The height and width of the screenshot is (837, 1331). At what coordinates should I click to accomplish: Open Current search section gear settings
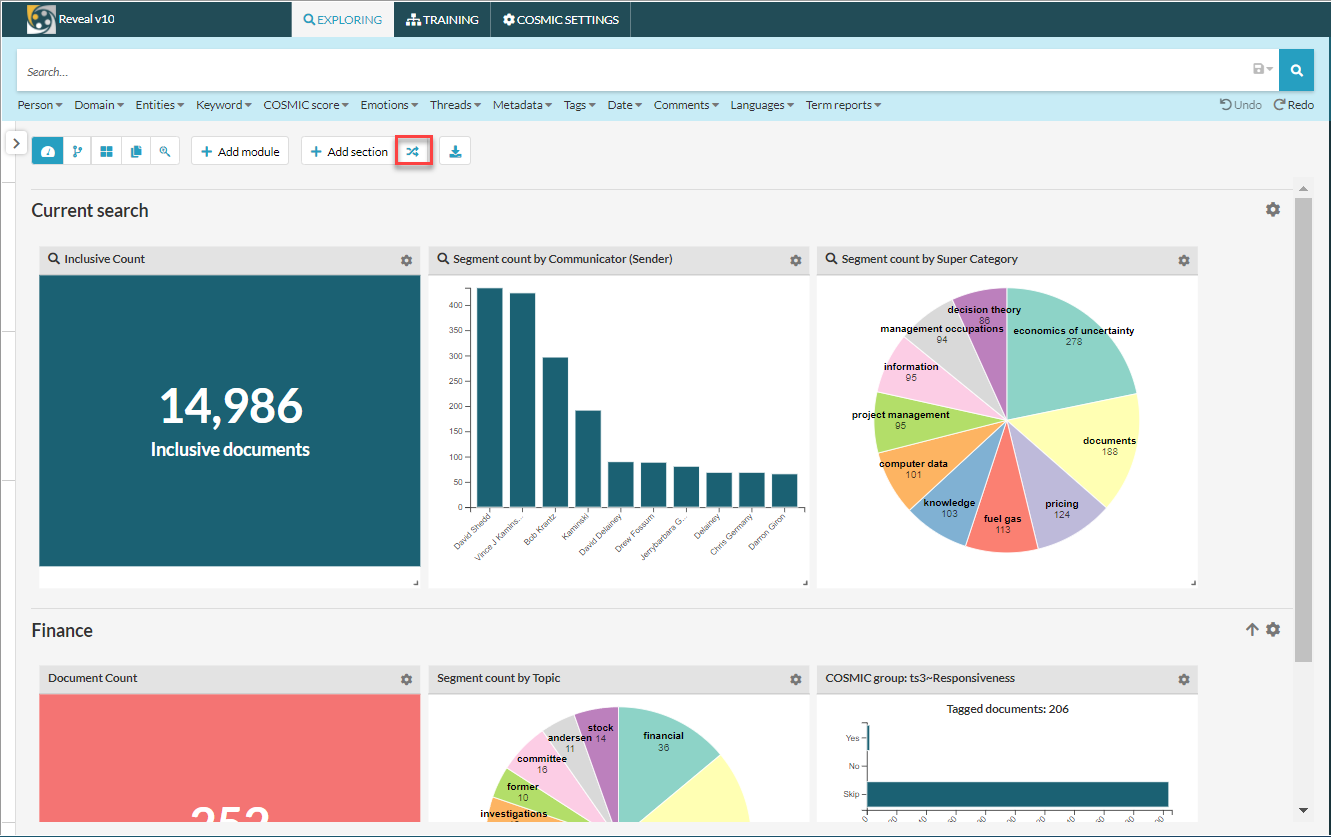tap(1273, 210)
